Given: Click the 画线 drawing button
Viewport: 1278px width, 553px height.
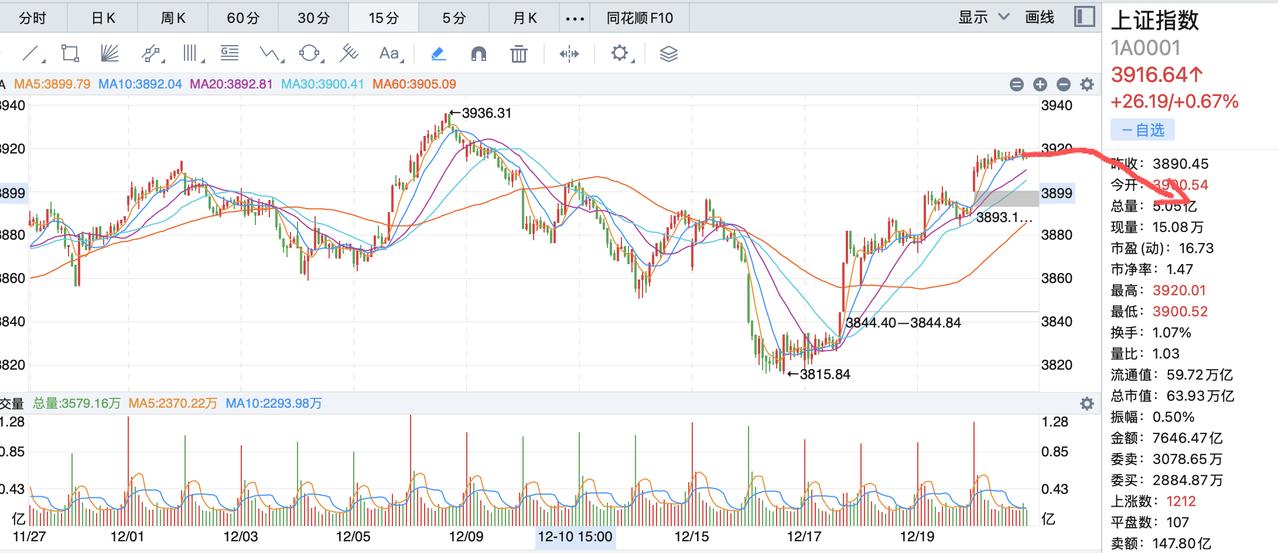Looking at the screenshot, I should 1040,17.
